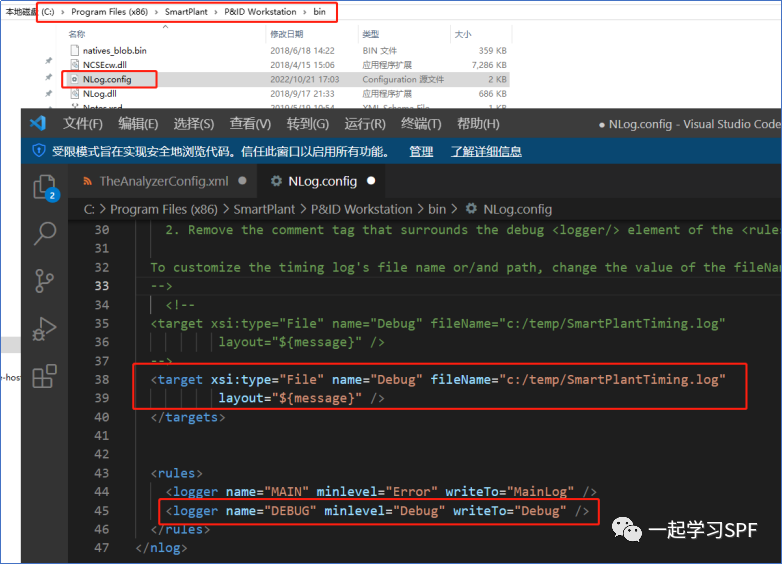Open Source Control in activity bar
The width and height of the screenshot is (783, 565).
44,281
